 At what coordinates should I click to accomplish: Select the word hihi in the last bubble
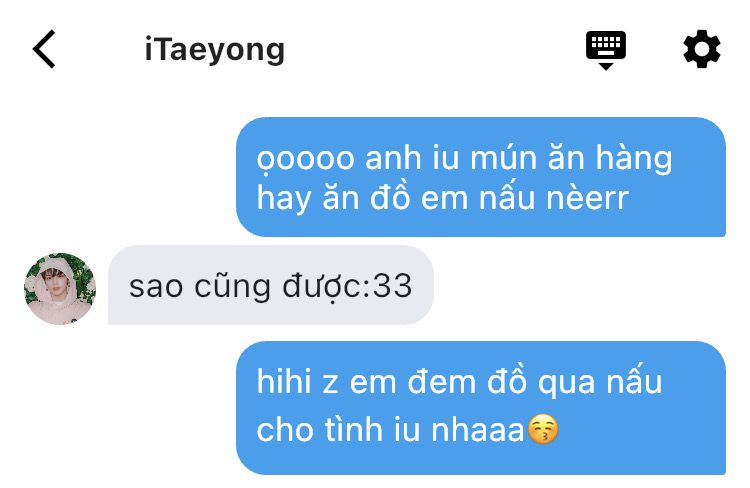click(285, 382)
